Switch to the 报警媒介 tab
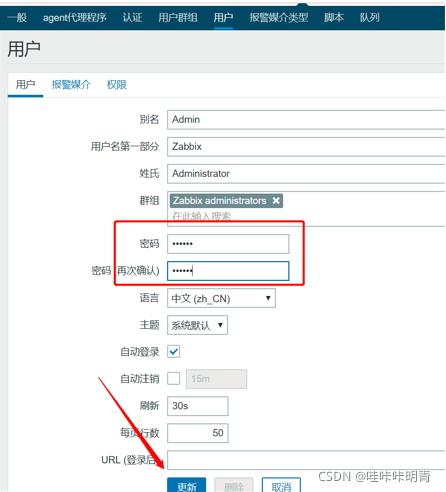This screenshot has height=492, width=446. pos(71,85)
